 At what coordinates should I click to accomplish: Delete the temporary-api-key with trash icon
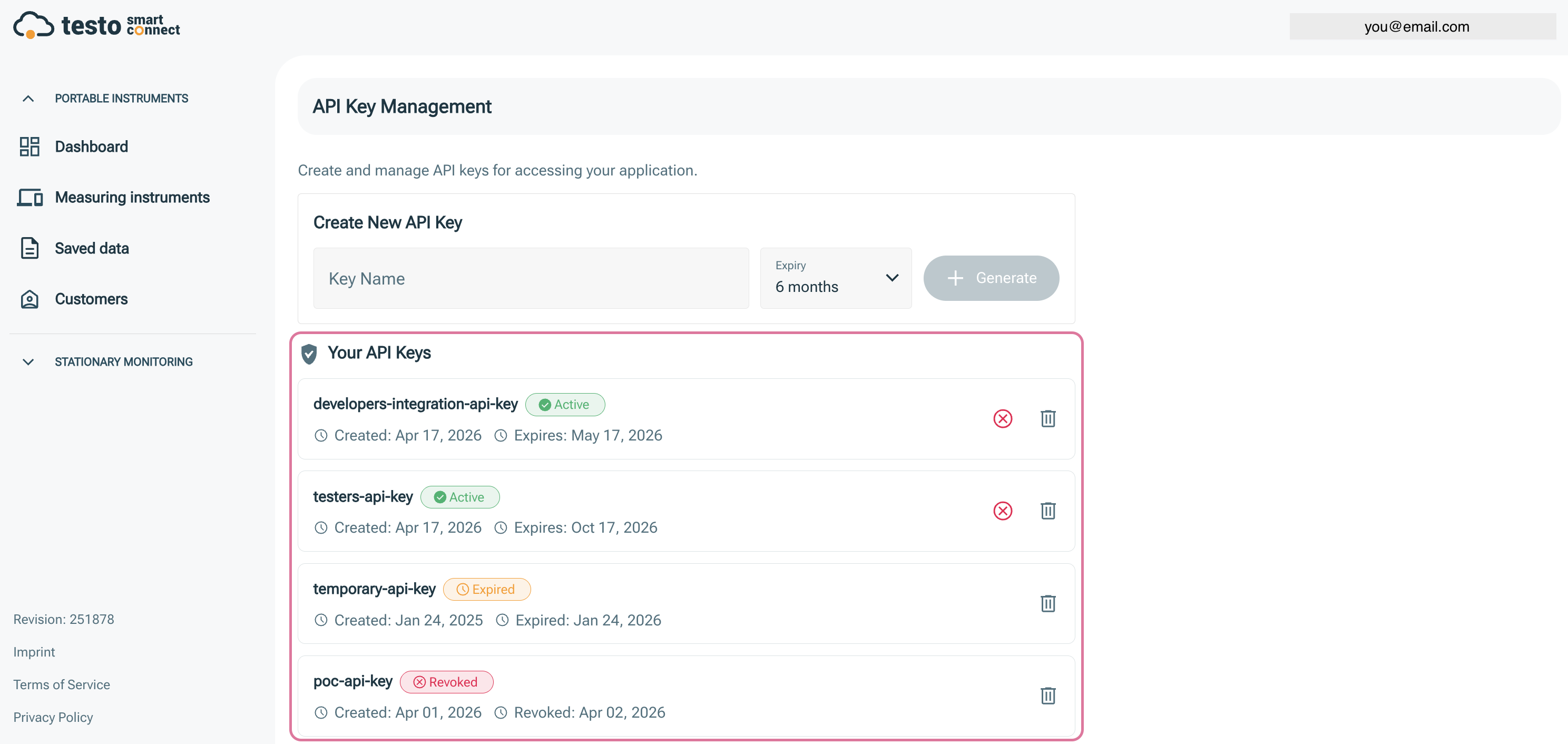1047,603
